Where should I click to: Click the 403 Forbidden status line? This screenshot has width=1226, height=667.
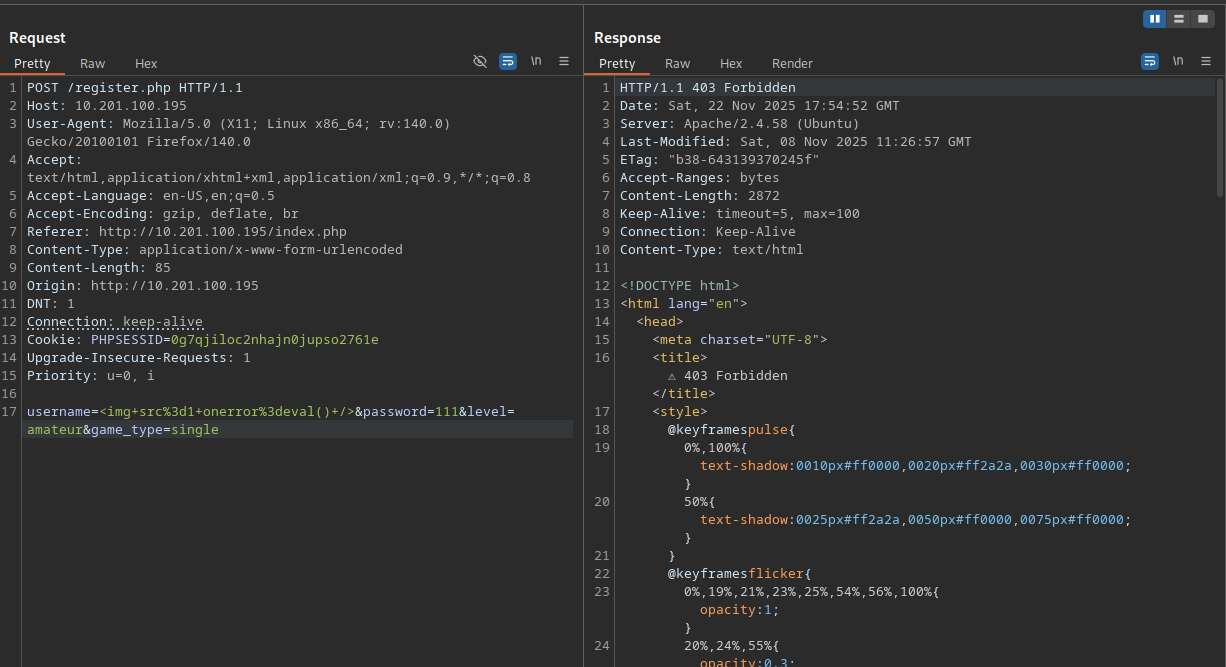[708, 88]
